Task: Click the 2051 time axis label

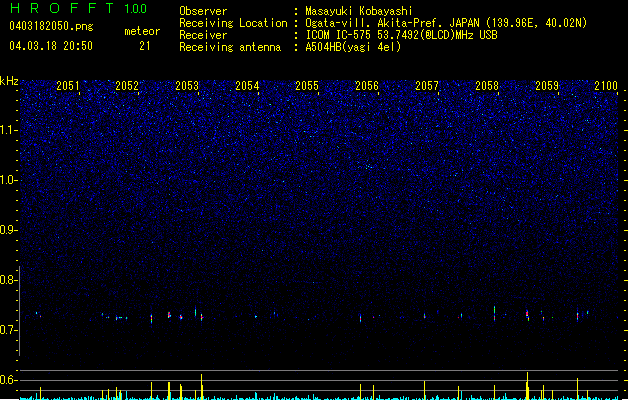Action: click(68, 86)
